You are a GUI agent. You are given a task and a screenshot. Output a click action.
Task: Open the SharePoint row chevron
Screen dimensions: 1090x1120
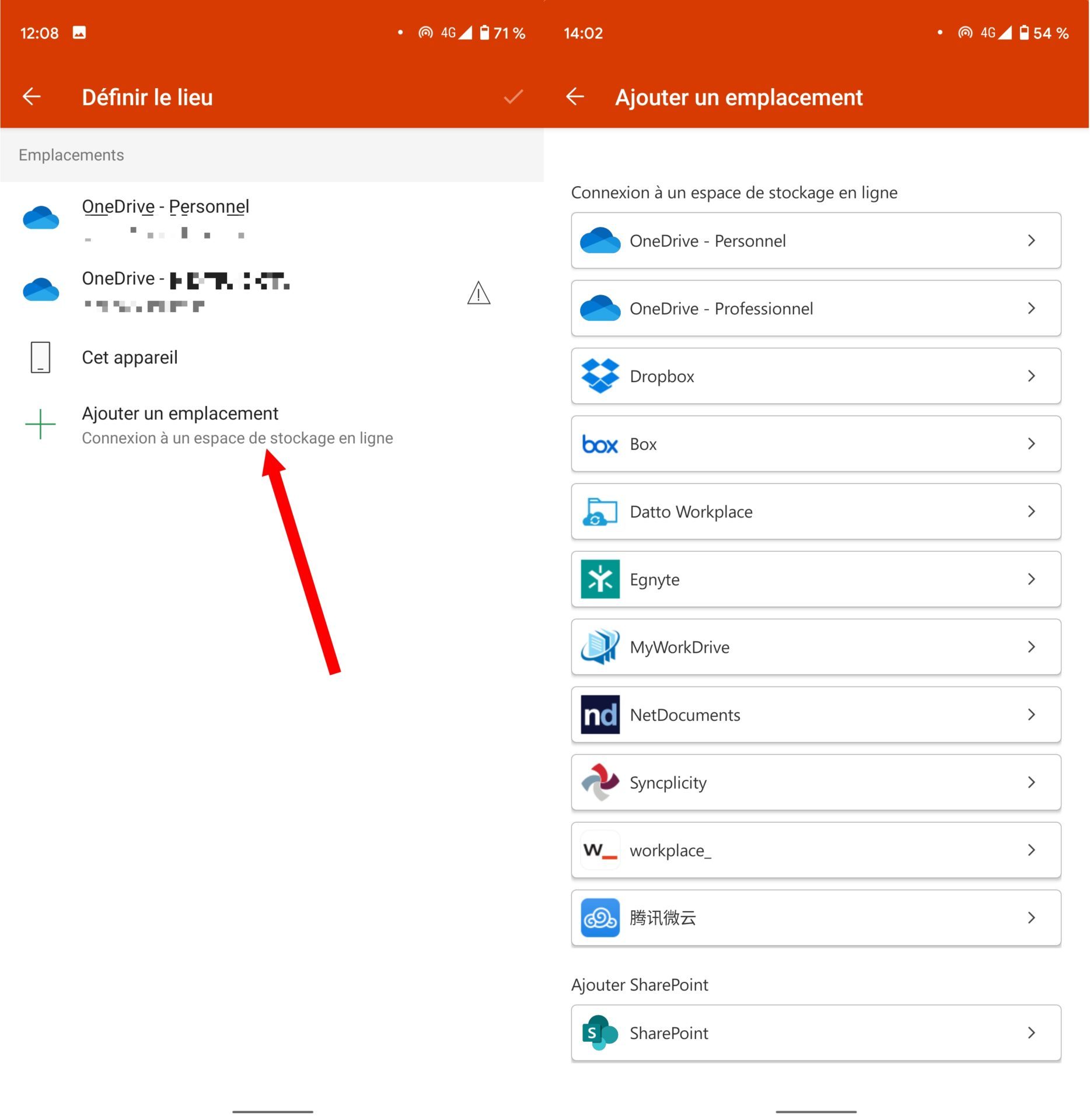click(x=1031, y=1032)
